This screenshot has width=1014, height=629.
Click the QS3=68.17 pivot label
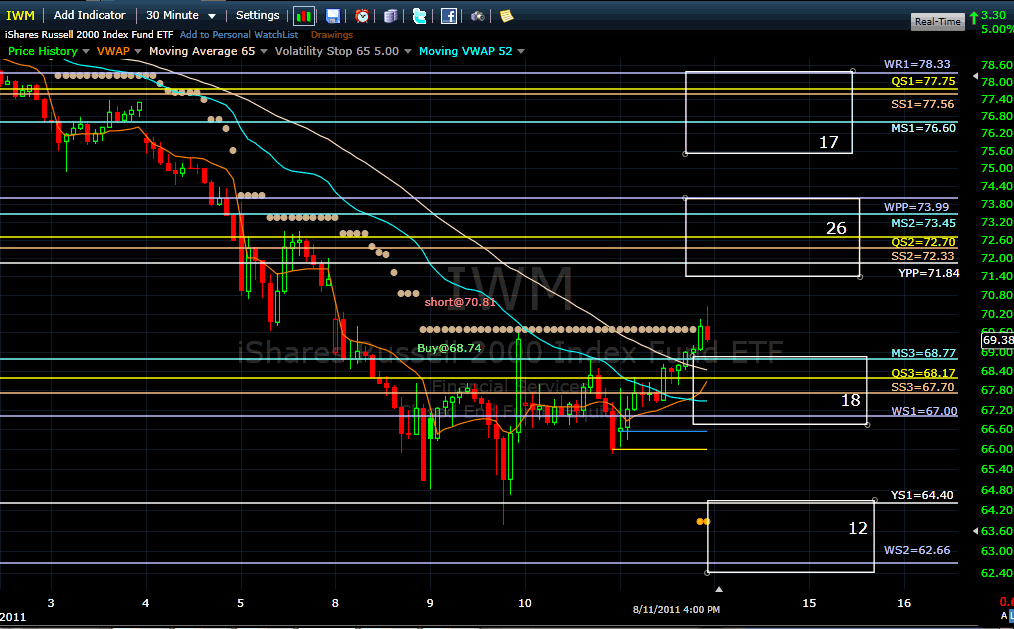tap(923, 373)
